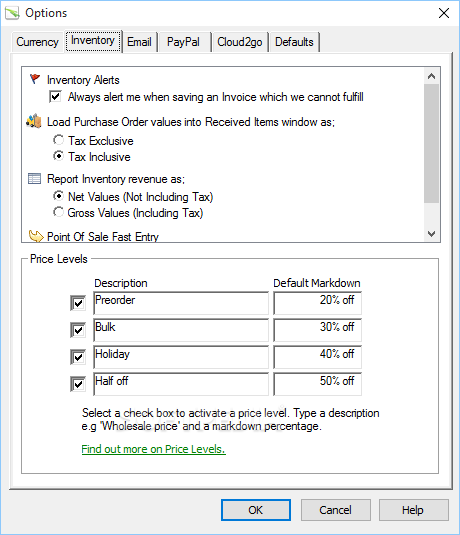The width and height of the screenshot is (460, 535).
Task: Open the Email tab
Action: [x=140, y=42]
